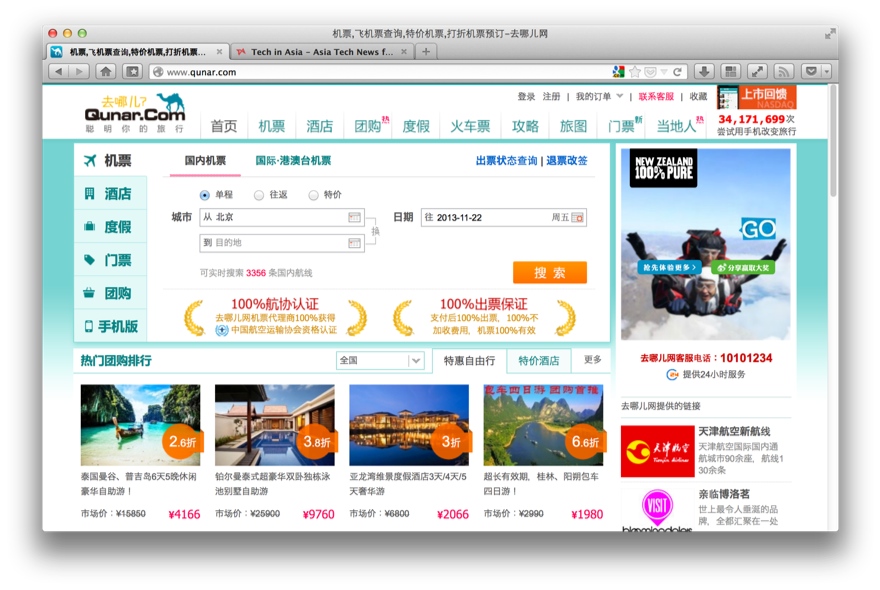Viewport: 880px width, 590px height.
Task: Select 酒店 hotel icon in left sidebar
Action: coord(111,194)
